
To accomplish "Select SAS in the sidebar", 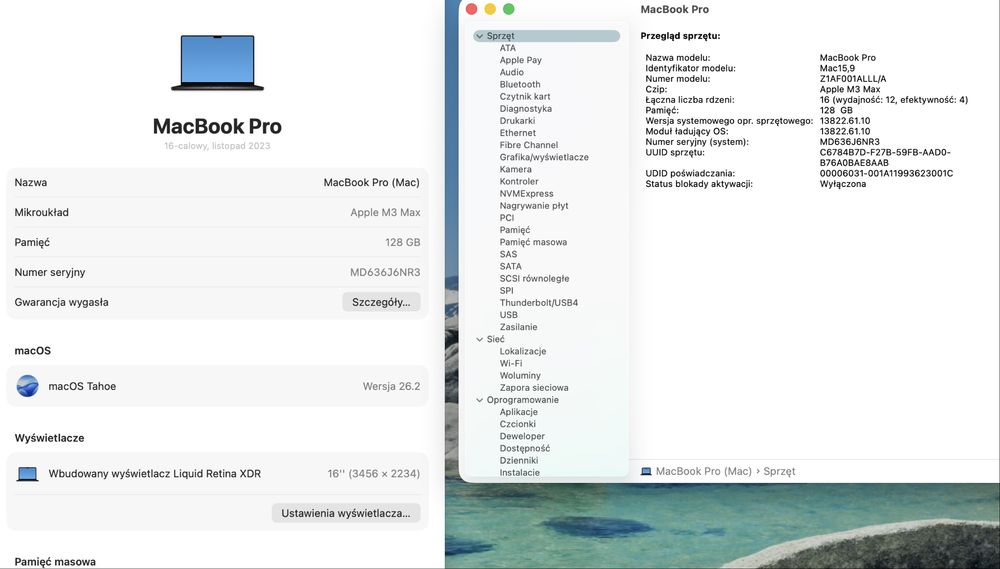I will 508,254.
